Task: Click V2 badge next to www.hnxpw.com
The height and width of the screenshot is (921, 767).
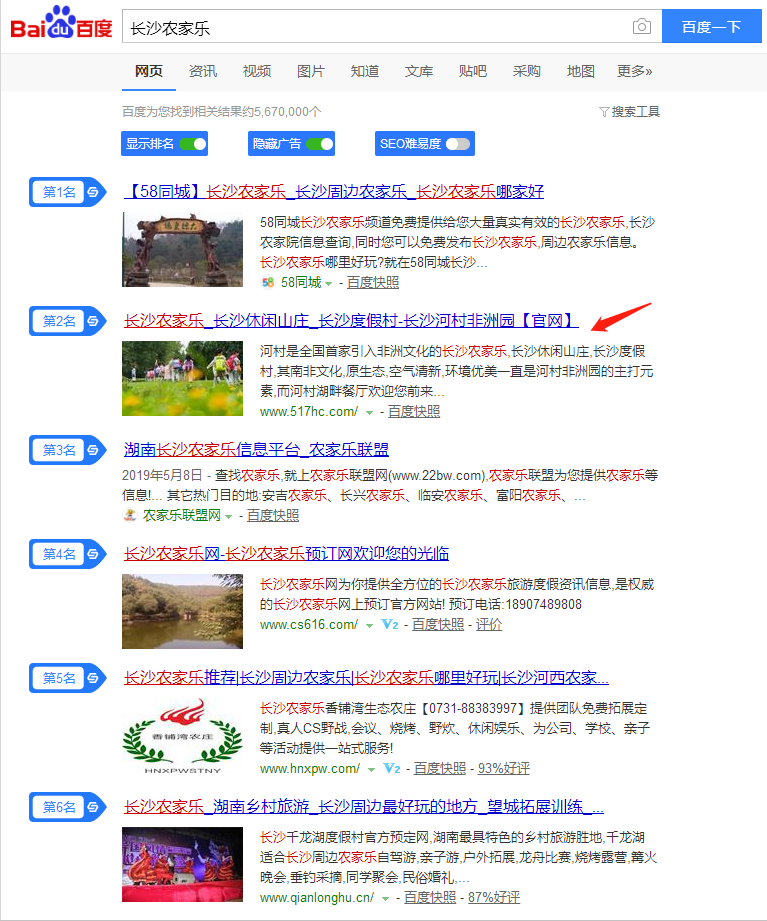Action: pyautogui.click(x=392, y=768)
